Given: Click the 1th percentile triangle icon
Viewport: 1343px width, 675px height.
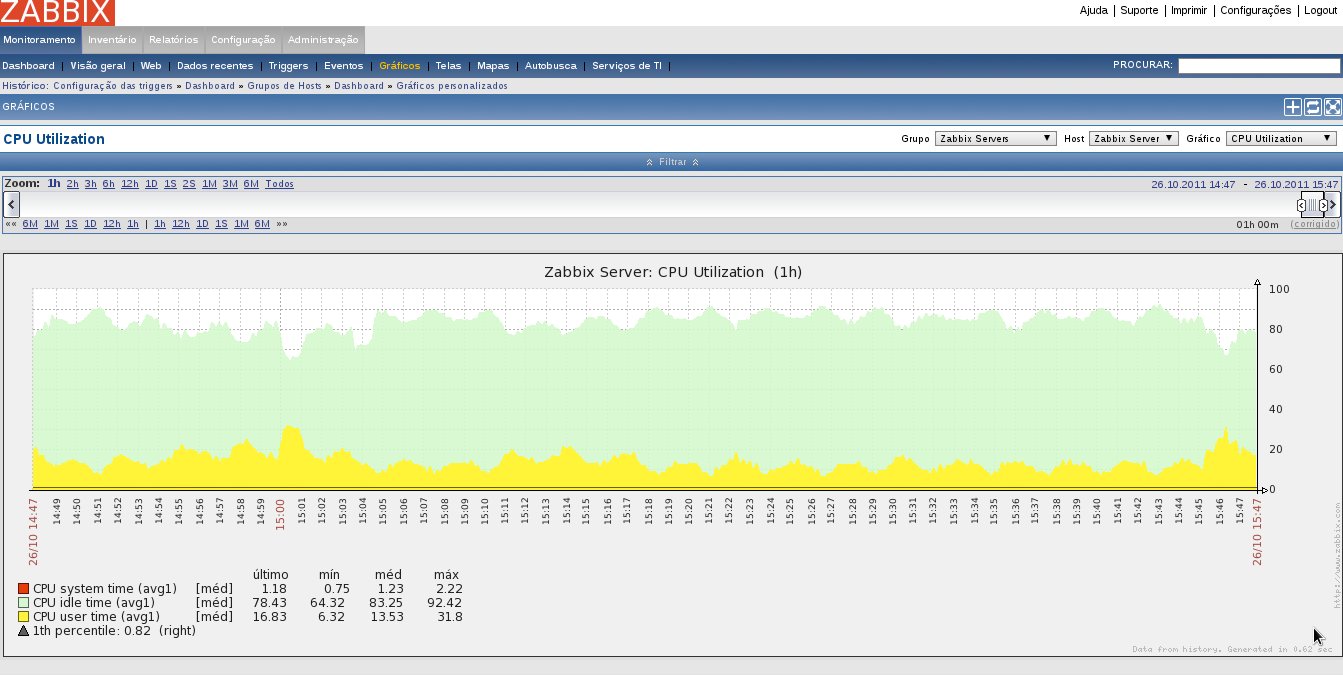Looking at the screenshot, I should click(x=24, y=631).
